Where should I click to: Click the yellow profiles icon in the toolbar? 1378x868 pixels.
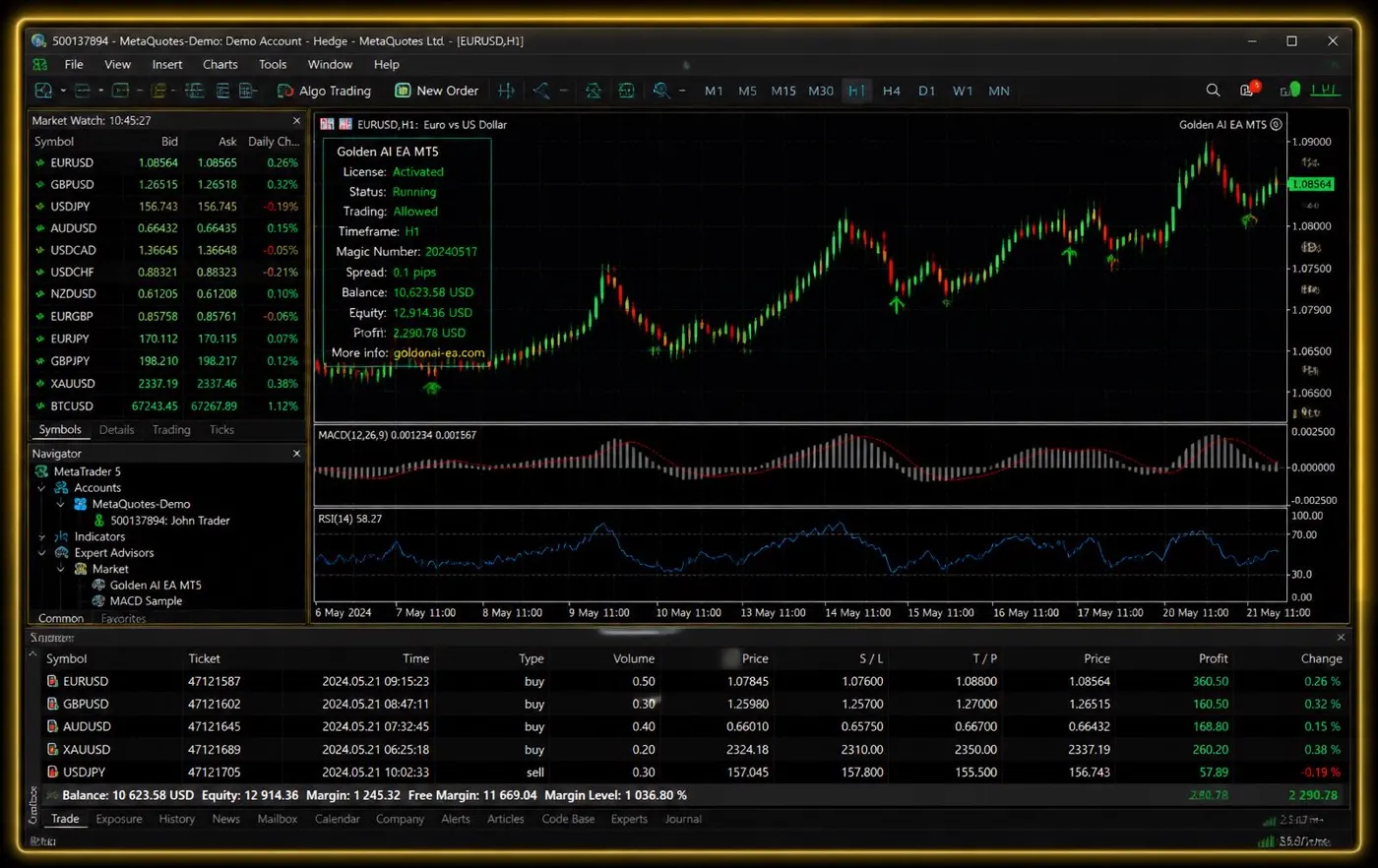point(158,91)
